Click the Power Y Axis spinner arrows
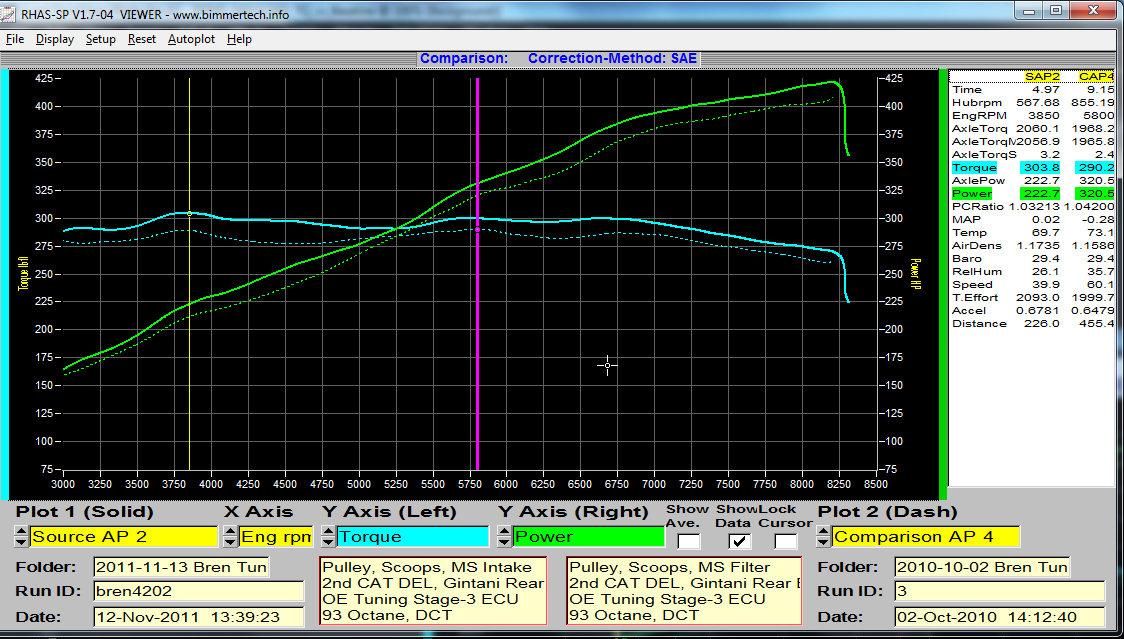This screenshot has width=1124, height=639. click(x=505, y=536)
